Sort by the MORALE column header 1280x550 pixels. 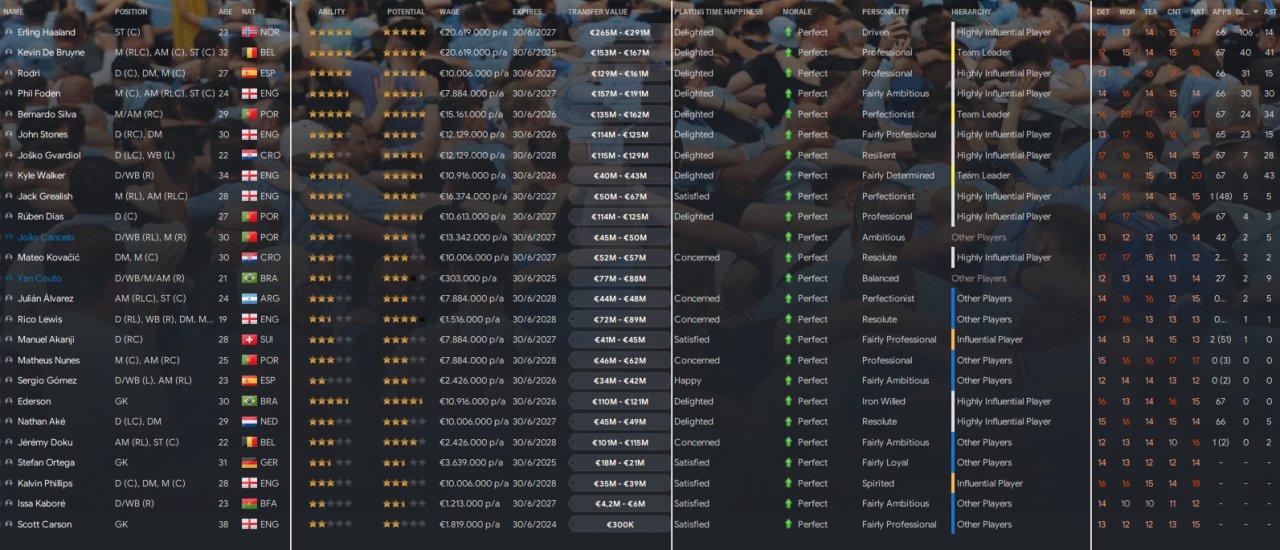pyautogui.click(x=797, y=11)
